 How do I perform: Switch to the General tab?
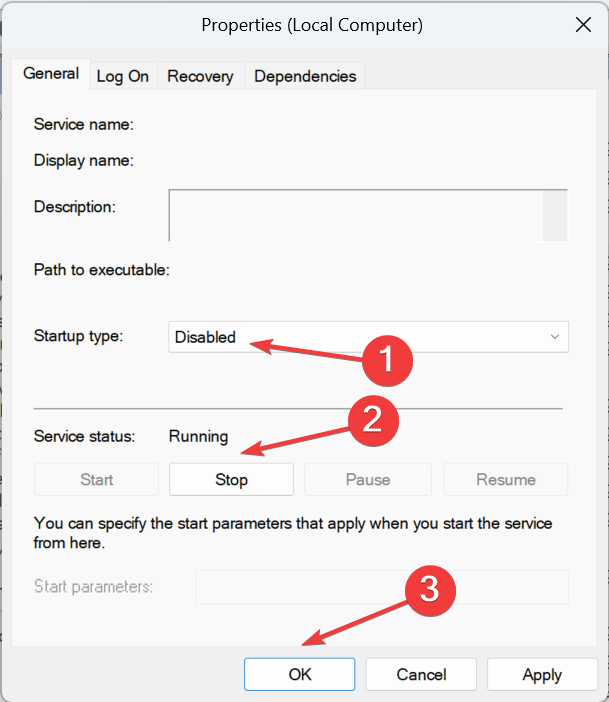tap(51, 74)
